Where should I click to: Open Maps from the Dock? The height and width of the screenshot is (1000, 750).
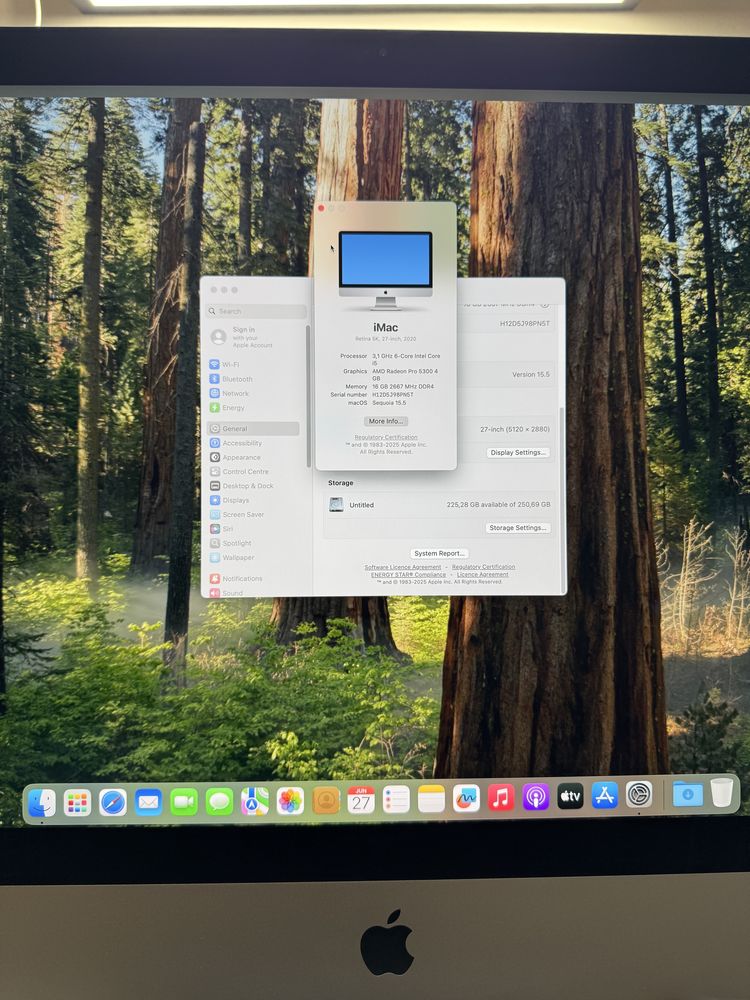click(254, 802)
